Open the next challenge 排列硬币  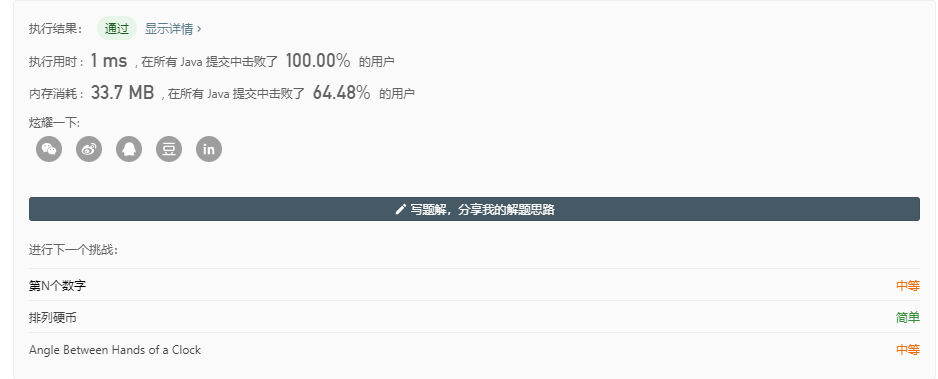tap(53, 318)
